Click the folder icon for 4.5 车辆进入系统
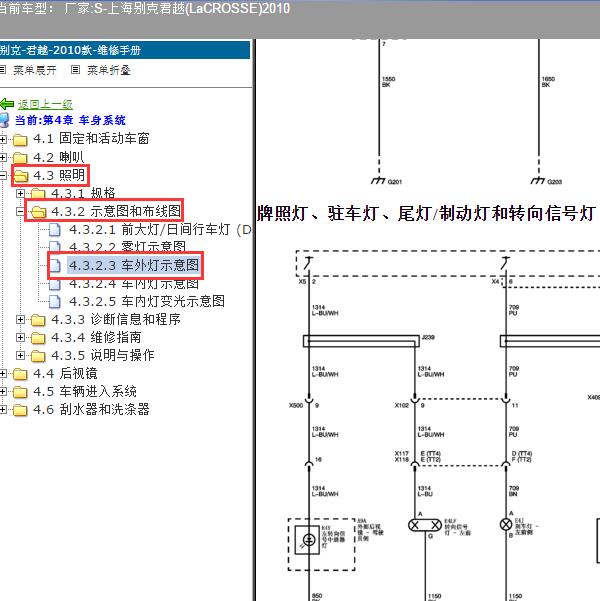600x601 pixels. (20, 392)
